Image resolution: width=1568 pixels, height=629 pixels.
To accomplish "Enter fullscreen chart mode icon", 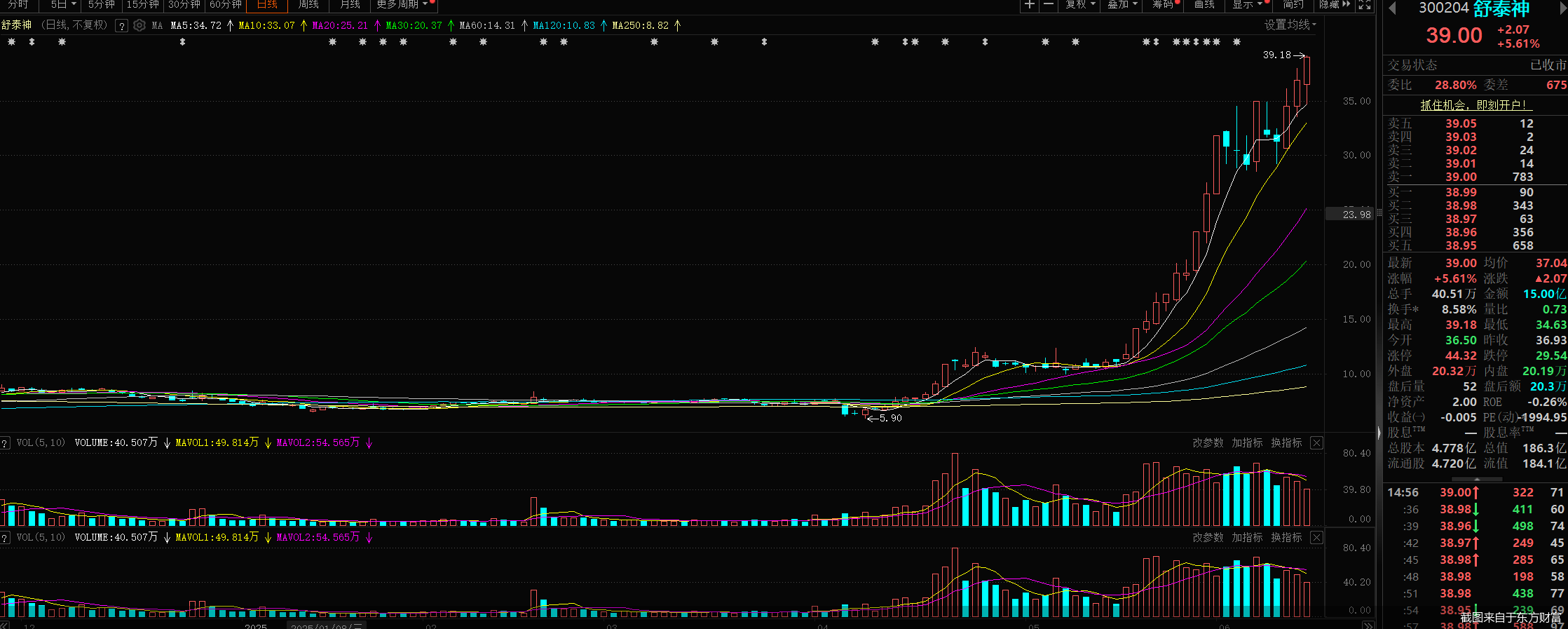I will pos(1365,5).
